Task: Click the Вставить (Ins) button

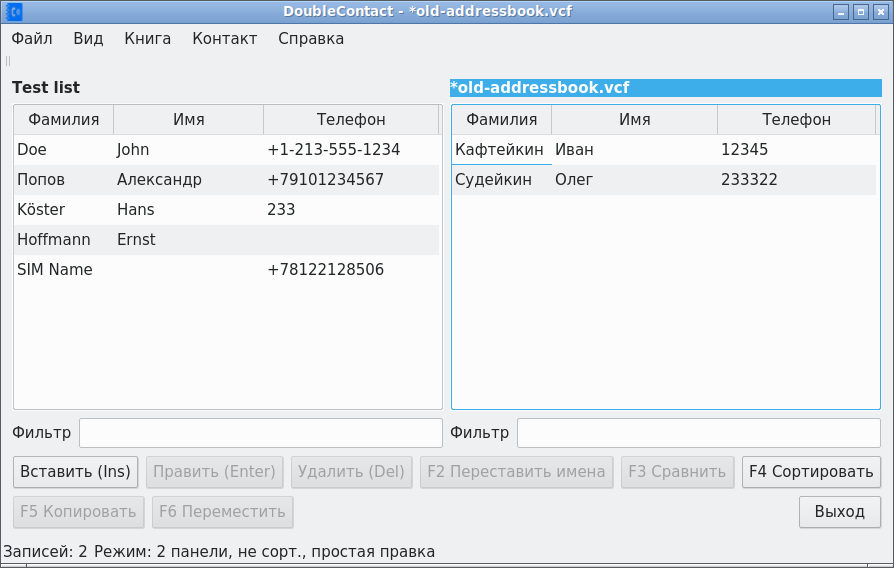Action: click(75, 472)
